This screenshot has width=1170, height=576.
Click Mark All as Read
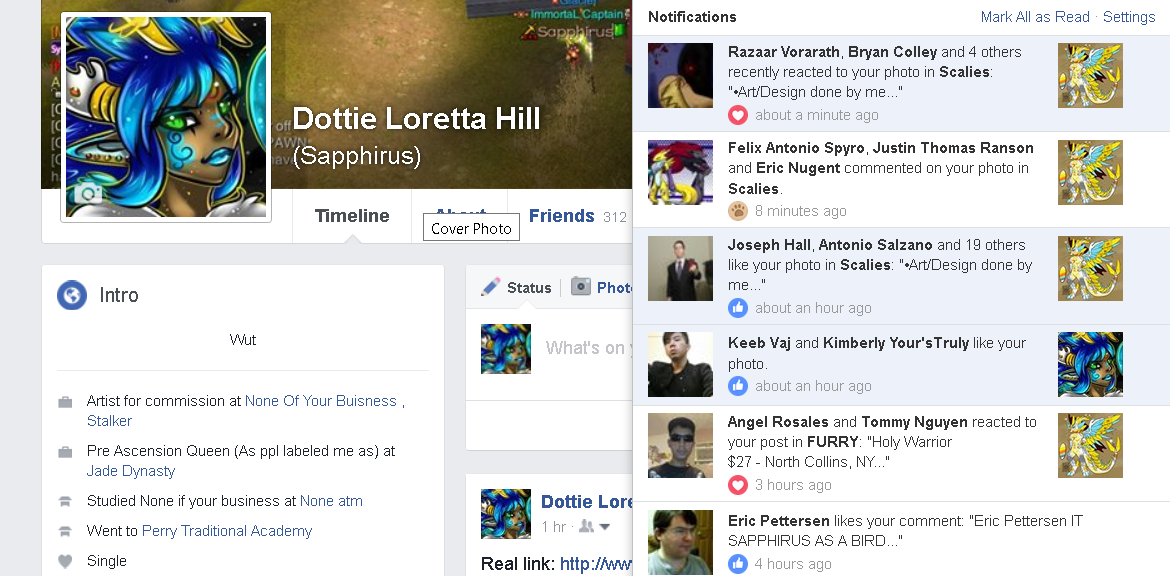1035,16
